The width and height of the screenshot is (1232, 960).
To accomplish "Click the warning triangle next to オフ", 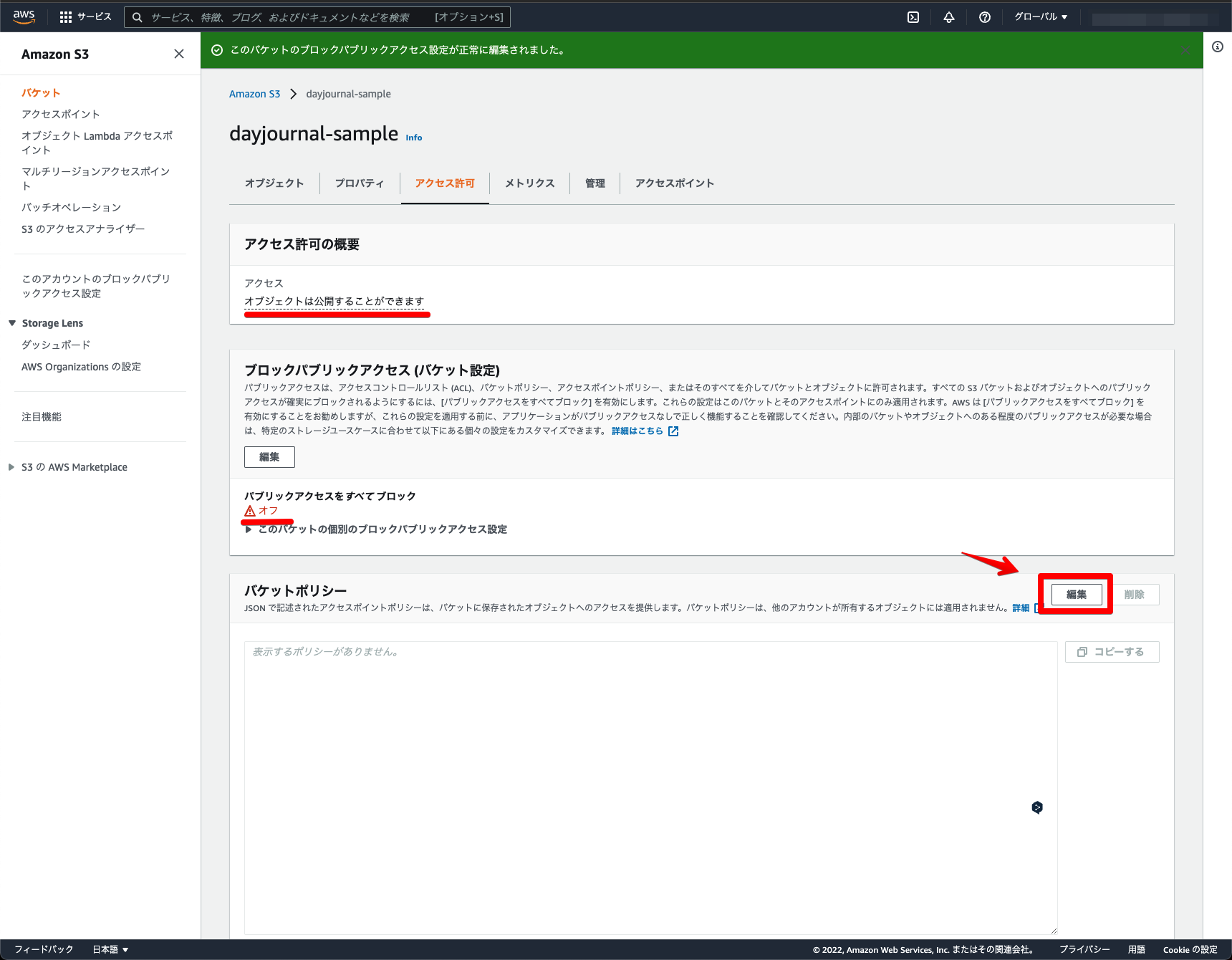I will coord(250,511).
